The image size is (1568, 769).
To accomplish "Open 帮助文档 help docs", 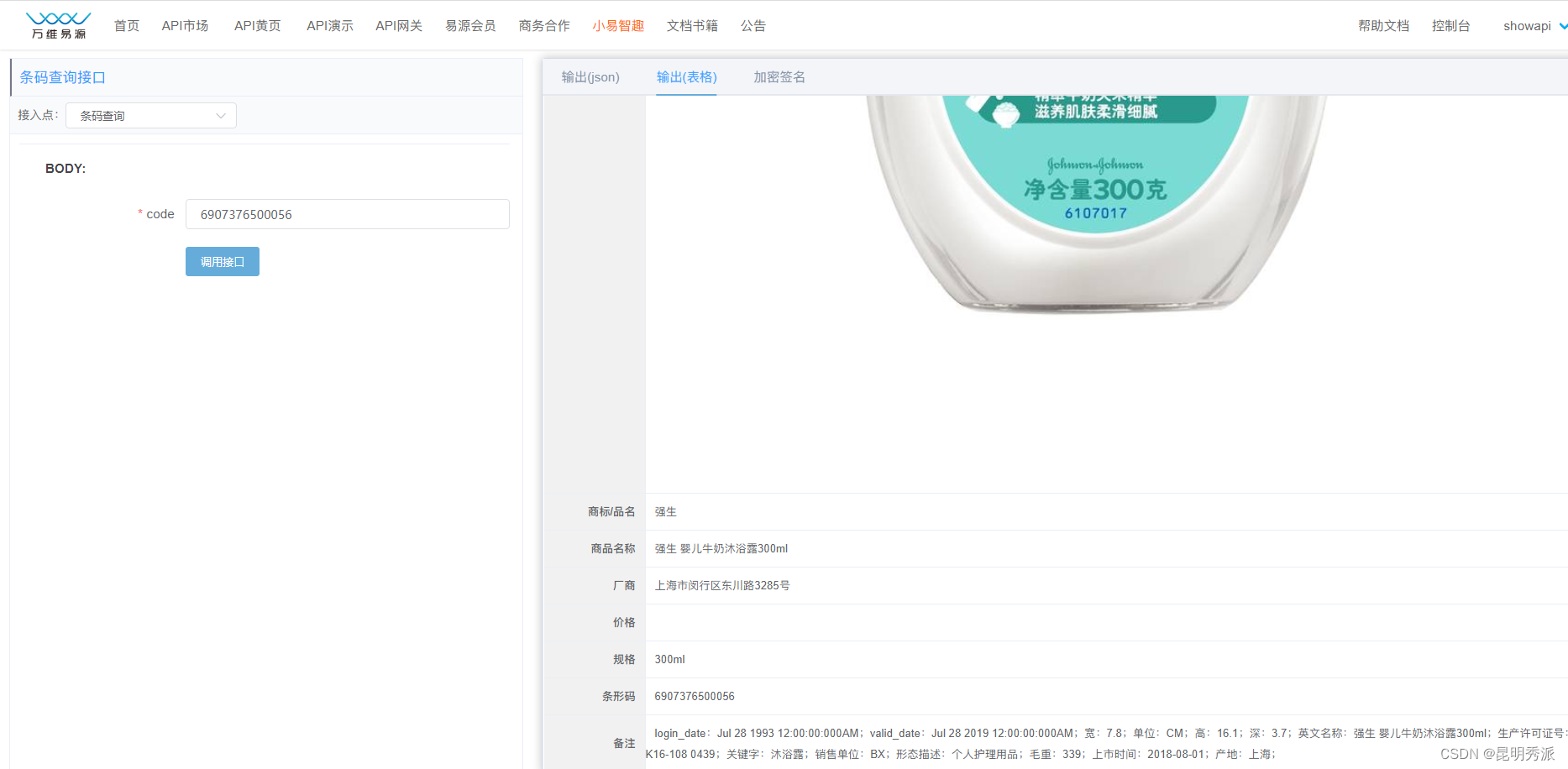I will click(x=1383, y=26).
